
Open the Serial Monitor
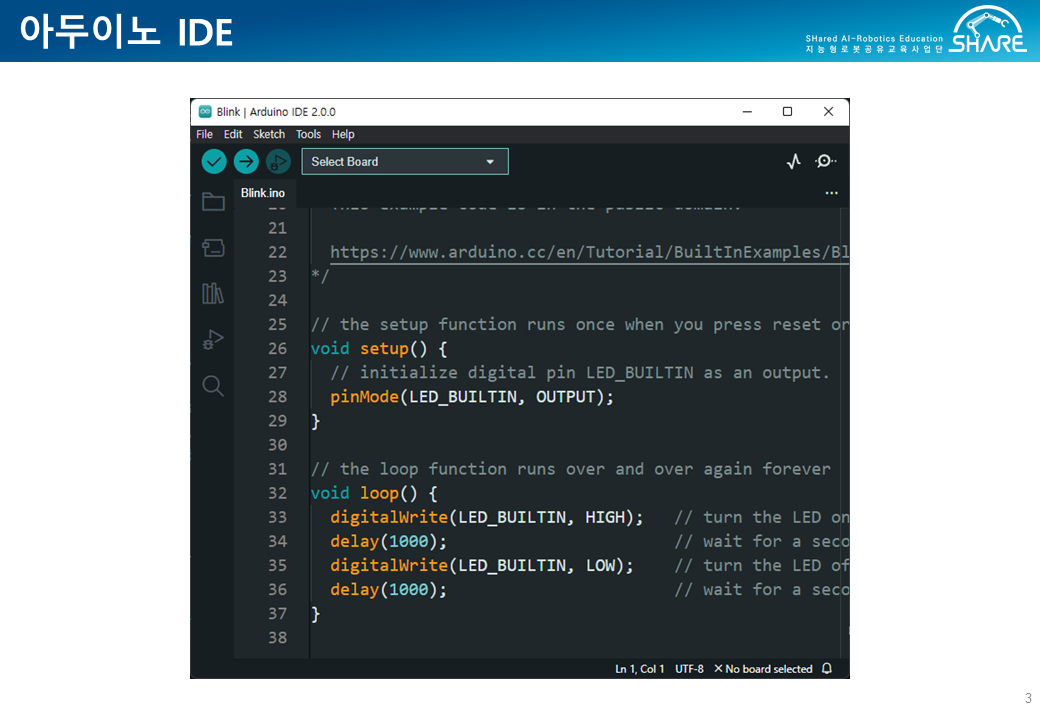825,161
